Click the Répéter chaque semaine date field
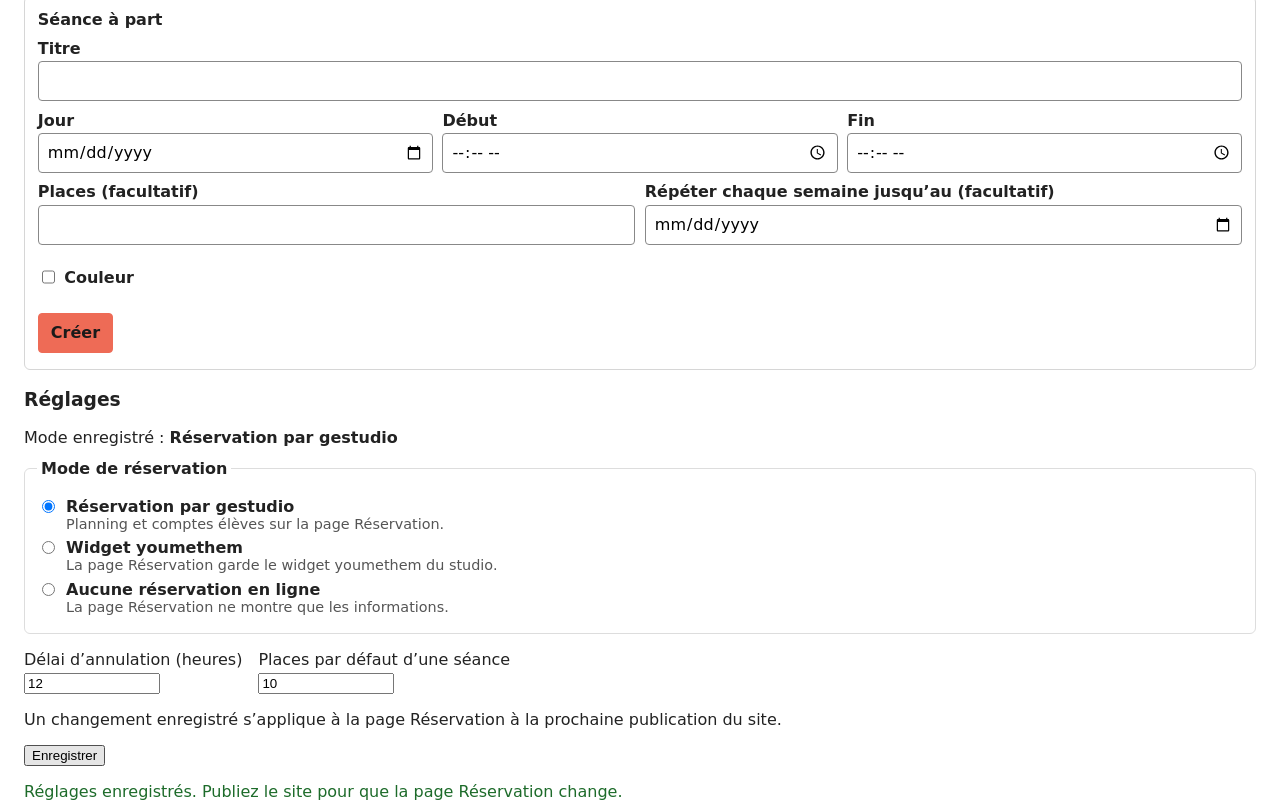This screenshot has height=800, width=1280. [x=943, y=225]
